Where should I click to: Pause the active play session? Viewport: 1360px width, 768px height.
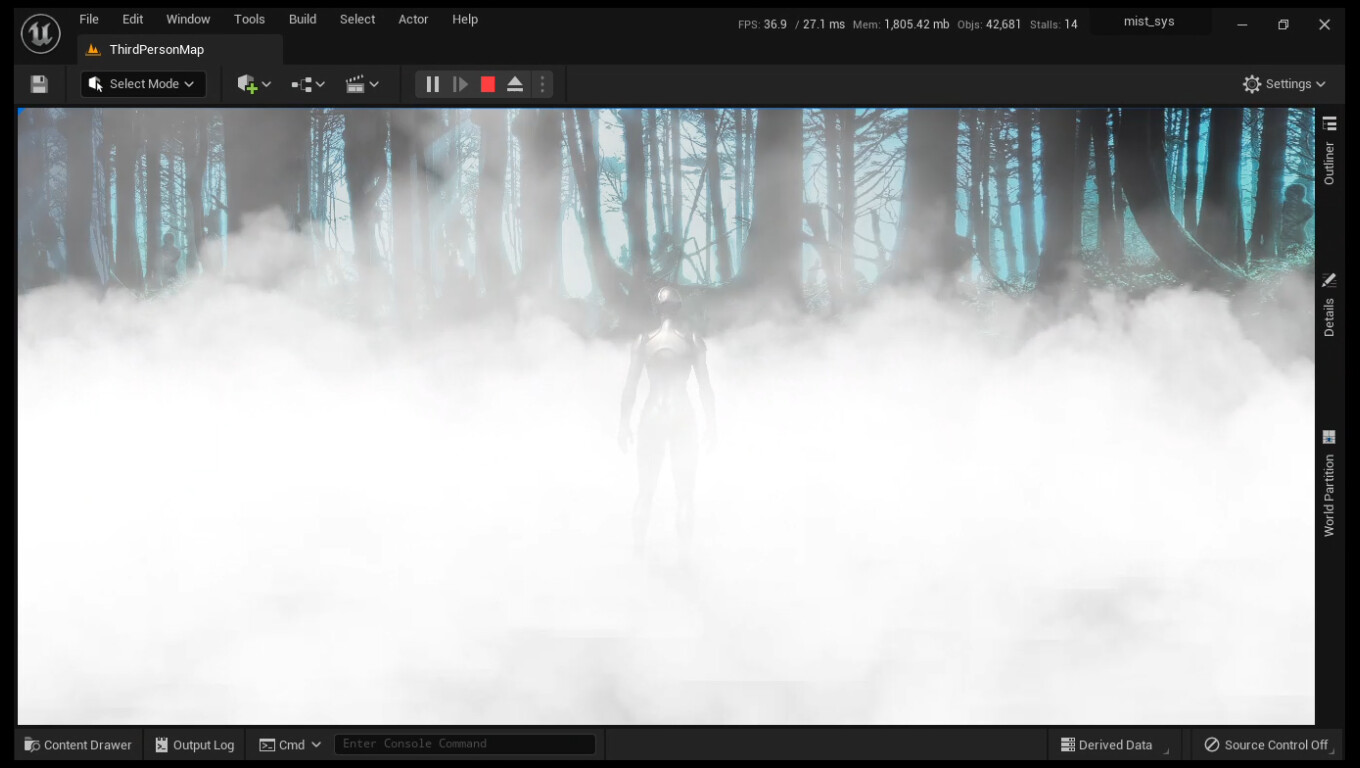pyautogui.click(x=432, y=84)
